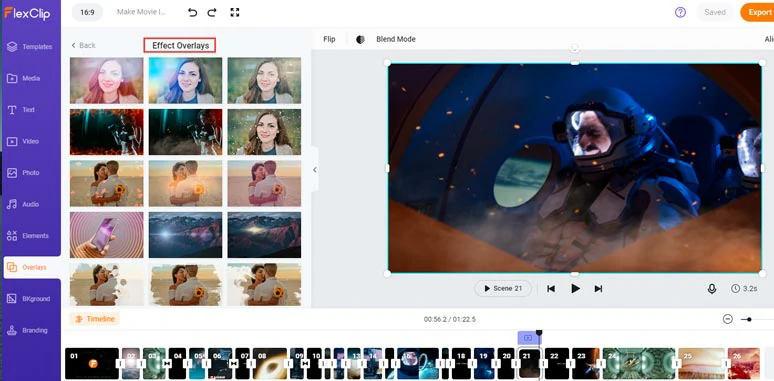The height and width of the screenshot is (381, 774).
Task: Select scene 24 green clip
Action: pos(639,364)
